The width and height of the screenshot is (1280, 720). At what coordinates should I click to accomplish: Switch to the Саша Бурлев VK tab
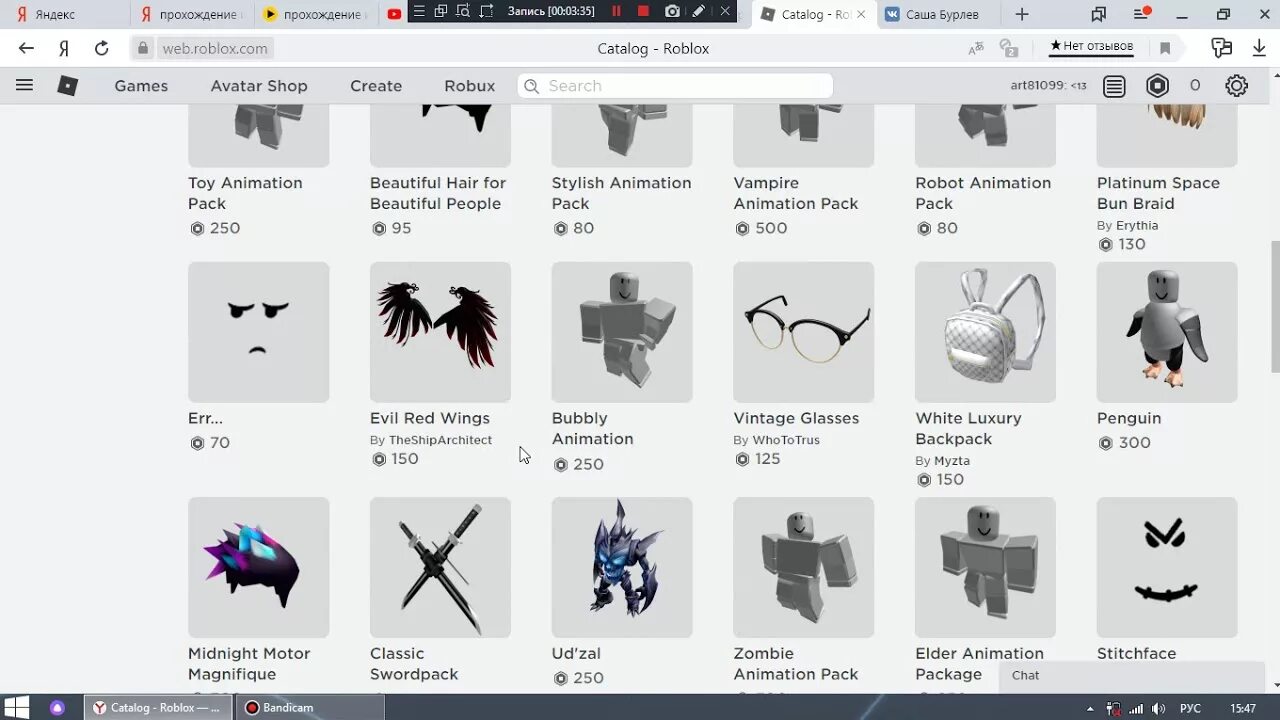pyautogui.click(x=940, y=14)
